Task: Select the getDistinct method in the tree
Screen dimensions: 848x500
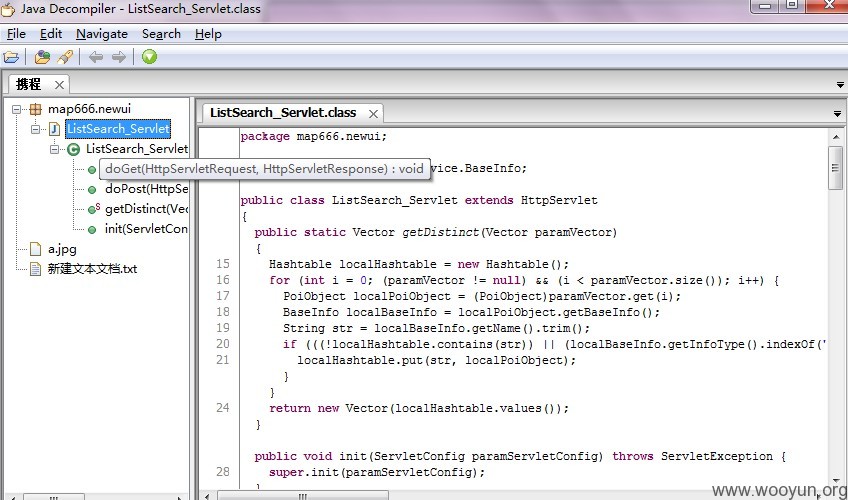Action: point(147,209)
